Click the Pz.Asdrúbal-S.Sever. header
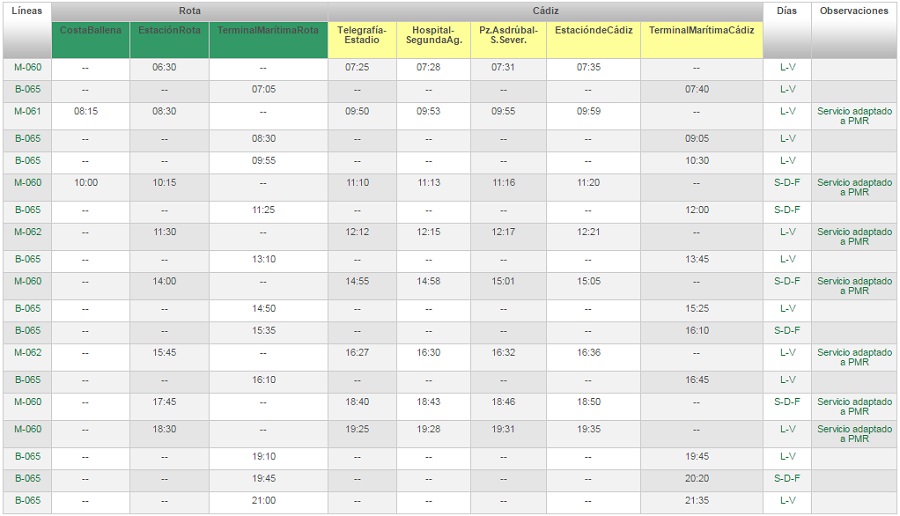The height and width of the screenshot is (516, 900). 508,35
